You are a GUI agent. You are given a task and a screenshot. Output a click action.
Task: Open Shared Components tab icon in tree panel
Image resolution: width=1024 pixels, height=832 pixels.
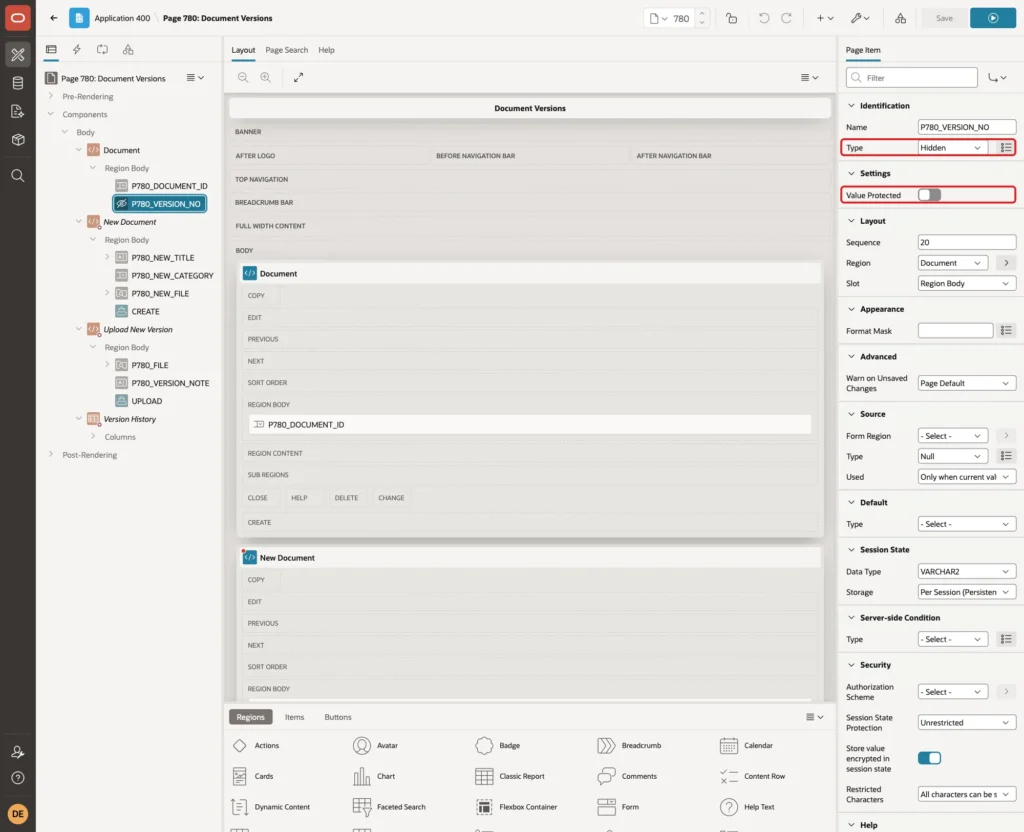pyautogui.click(x=128, y=50)
